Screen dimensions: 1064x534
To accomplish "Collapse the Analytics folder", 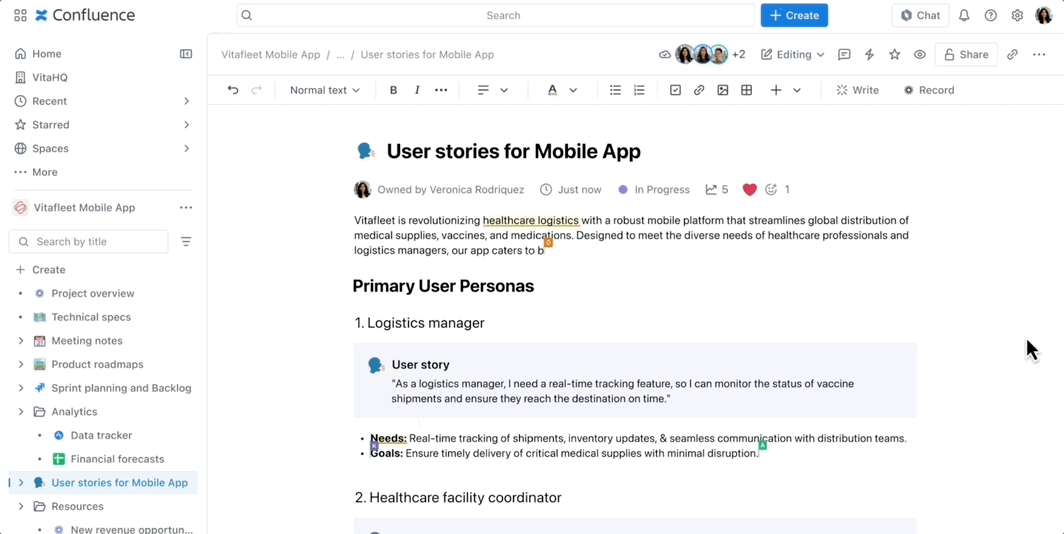I will pyautogui.click(x=21, y=412).
